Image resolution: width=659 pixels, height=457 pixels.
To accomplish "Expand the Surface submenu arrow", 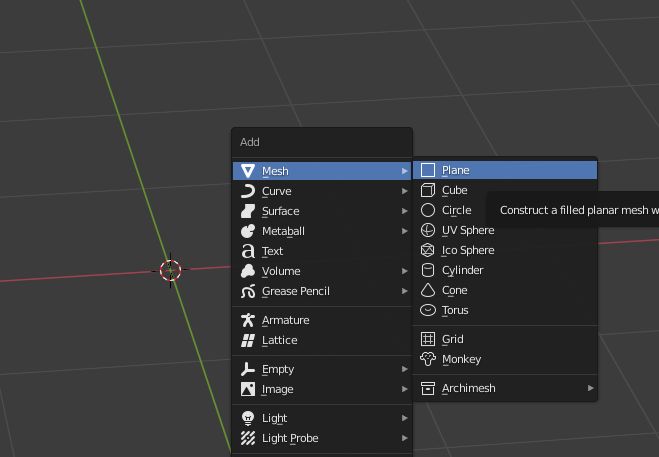I will pyautogui.click(x=404, y=211).
